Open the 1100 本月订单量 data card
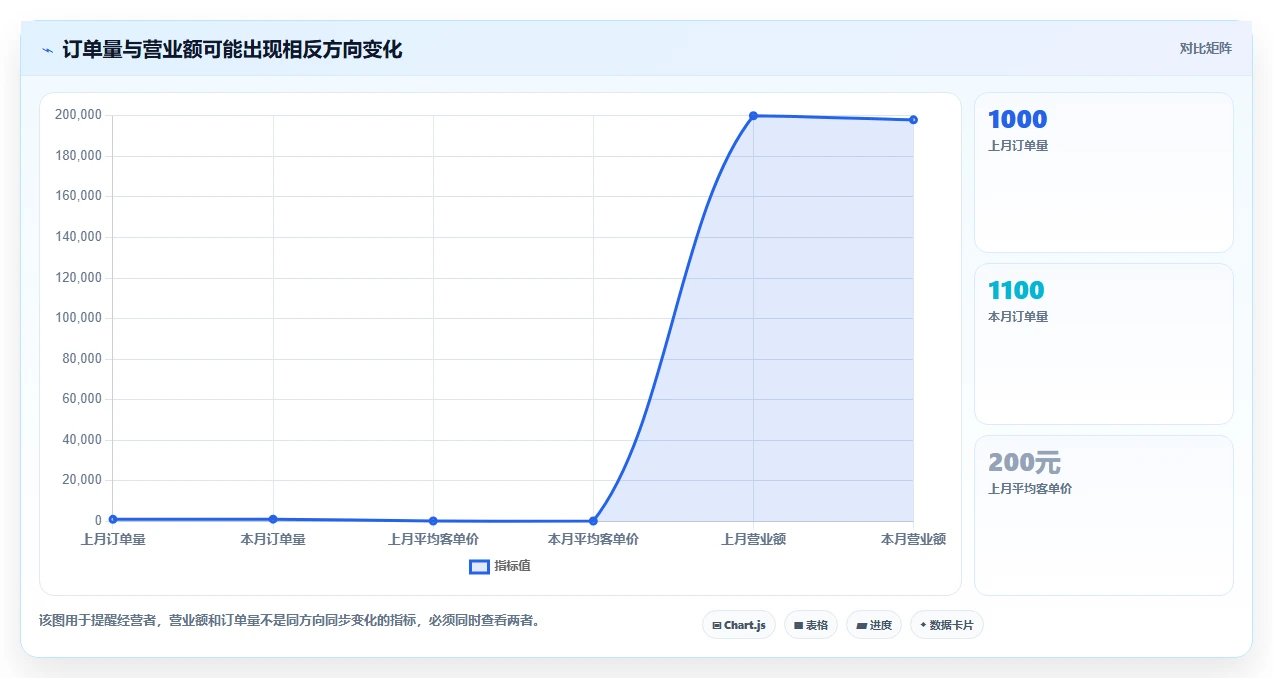This screenshot has width=1273, height=678. point(1103,344)
